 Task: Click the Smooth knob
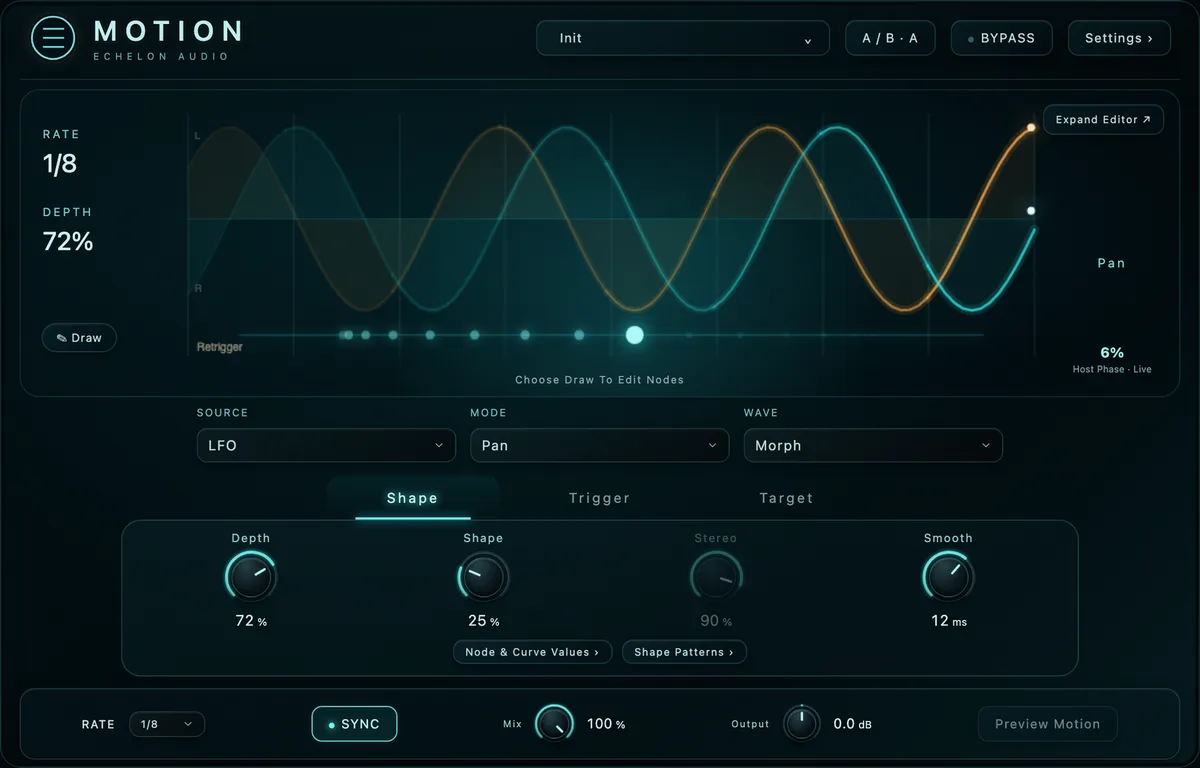[x=948, y=577]
